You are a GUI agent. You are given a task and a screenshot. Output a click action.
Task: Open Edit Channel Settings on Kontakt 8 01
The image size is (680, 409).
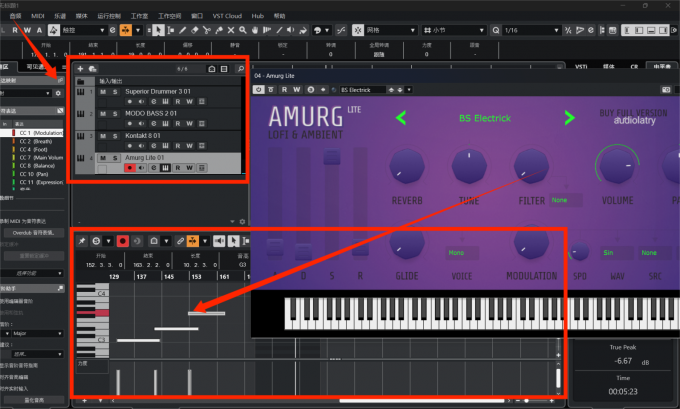pyautogui.click(x=154, y=146)
